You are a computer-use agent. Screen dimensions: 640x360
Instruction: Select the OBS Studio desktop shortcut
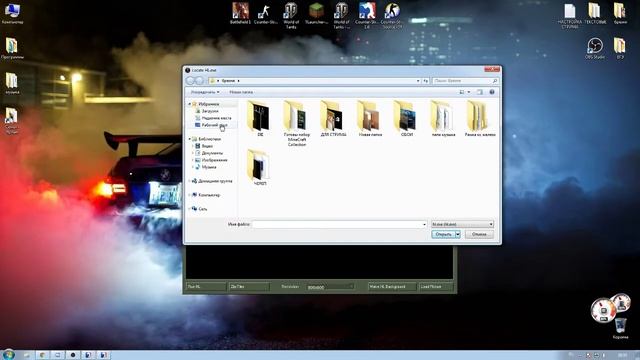(595, 48)
